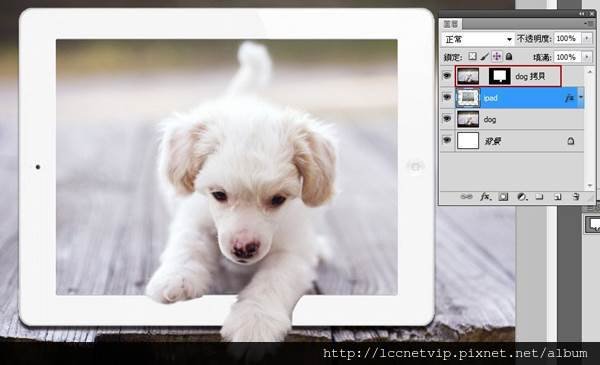The image size is (600, 365).
Task: Select the 背景 background layer
Action: [512, 141]
